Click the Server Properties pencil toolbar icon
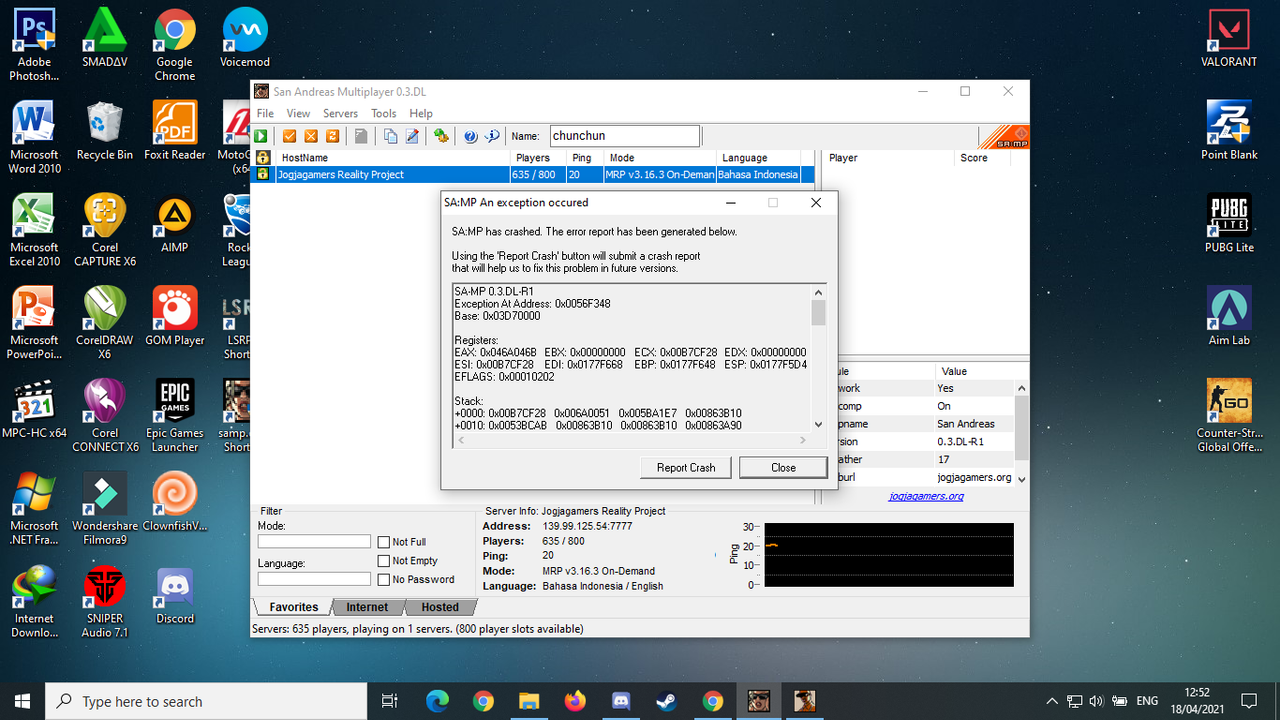Image resolution: width=1280 pixels, height=720 pixels. coord(411,136)
